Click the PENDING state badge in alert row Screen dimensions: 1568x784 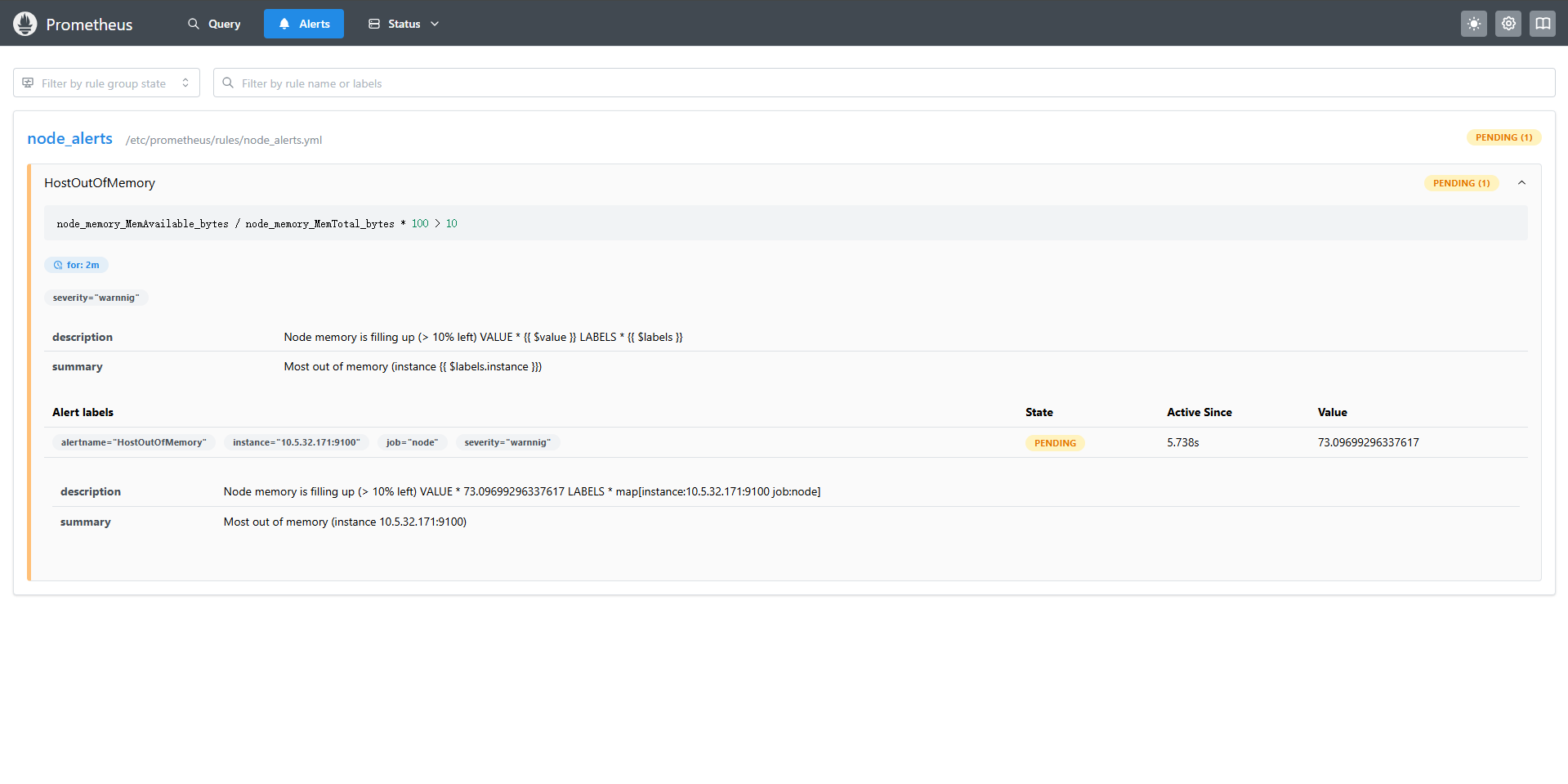click(1055, 443)
